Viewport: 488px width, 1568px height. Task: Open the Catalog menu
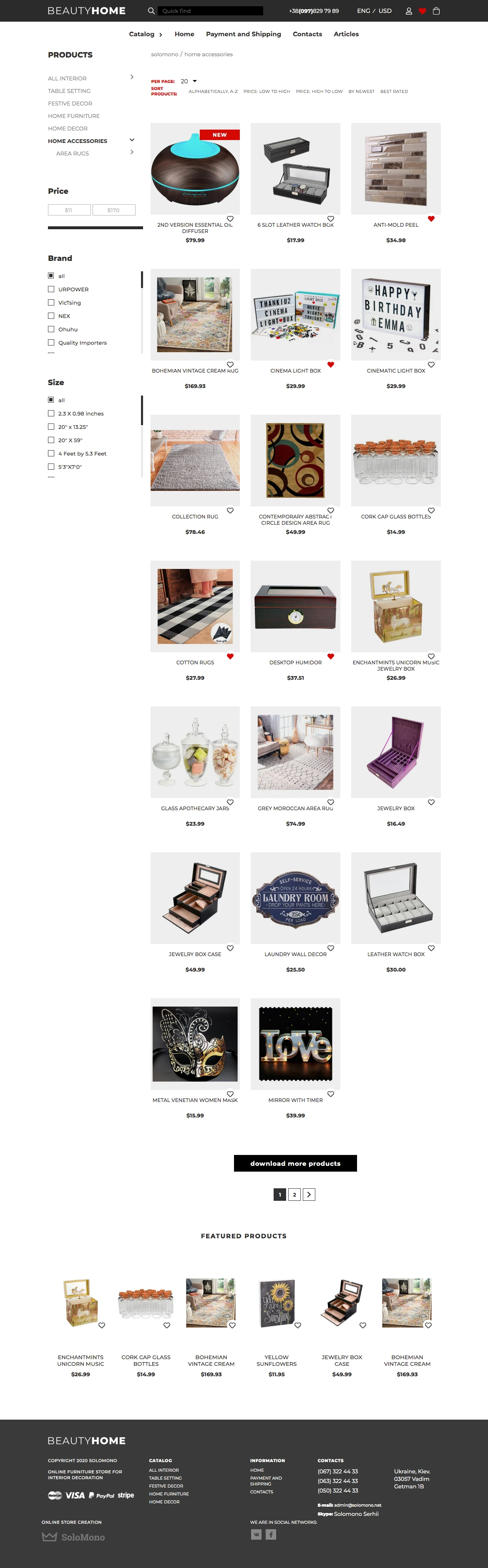tap(146, 34)
